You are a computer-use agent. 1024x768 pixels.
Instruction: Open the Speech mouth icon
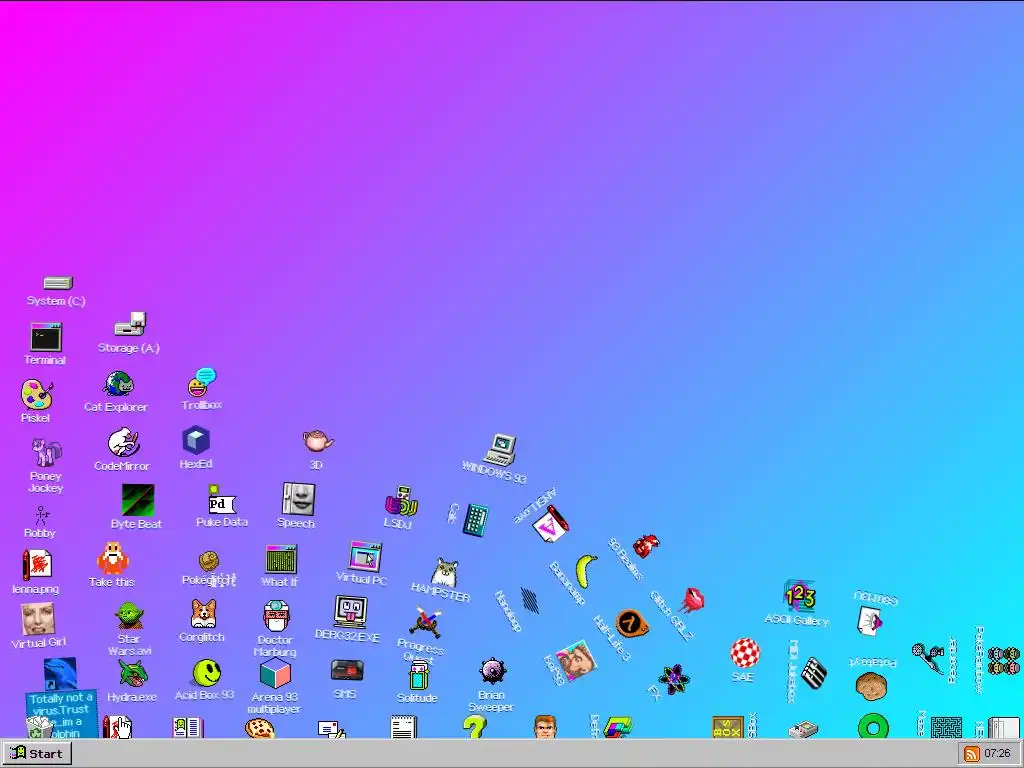[298, 500]
